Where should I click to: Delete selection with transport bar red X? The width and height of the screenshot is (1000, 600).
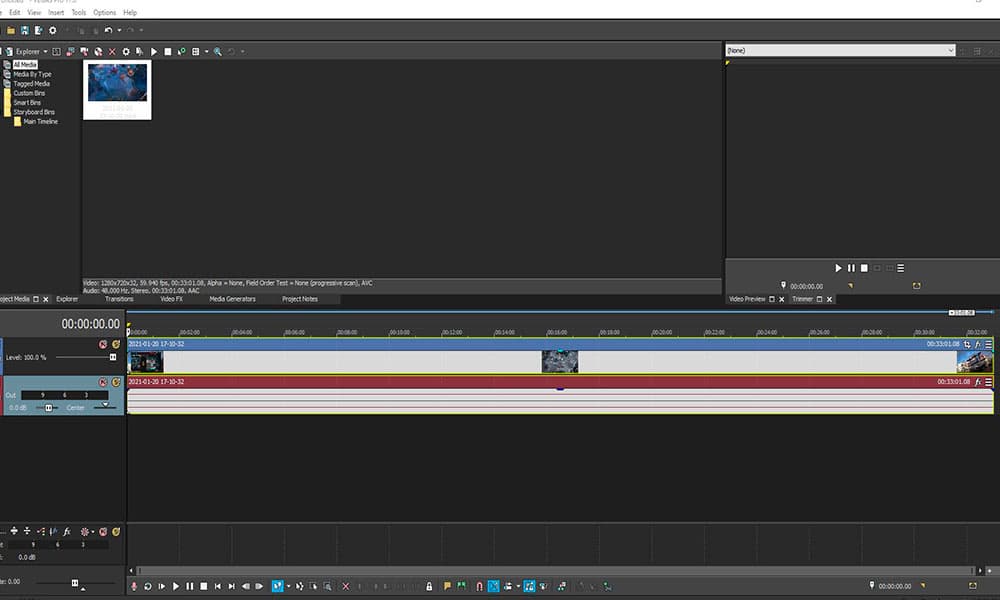[x=346, y=586]
